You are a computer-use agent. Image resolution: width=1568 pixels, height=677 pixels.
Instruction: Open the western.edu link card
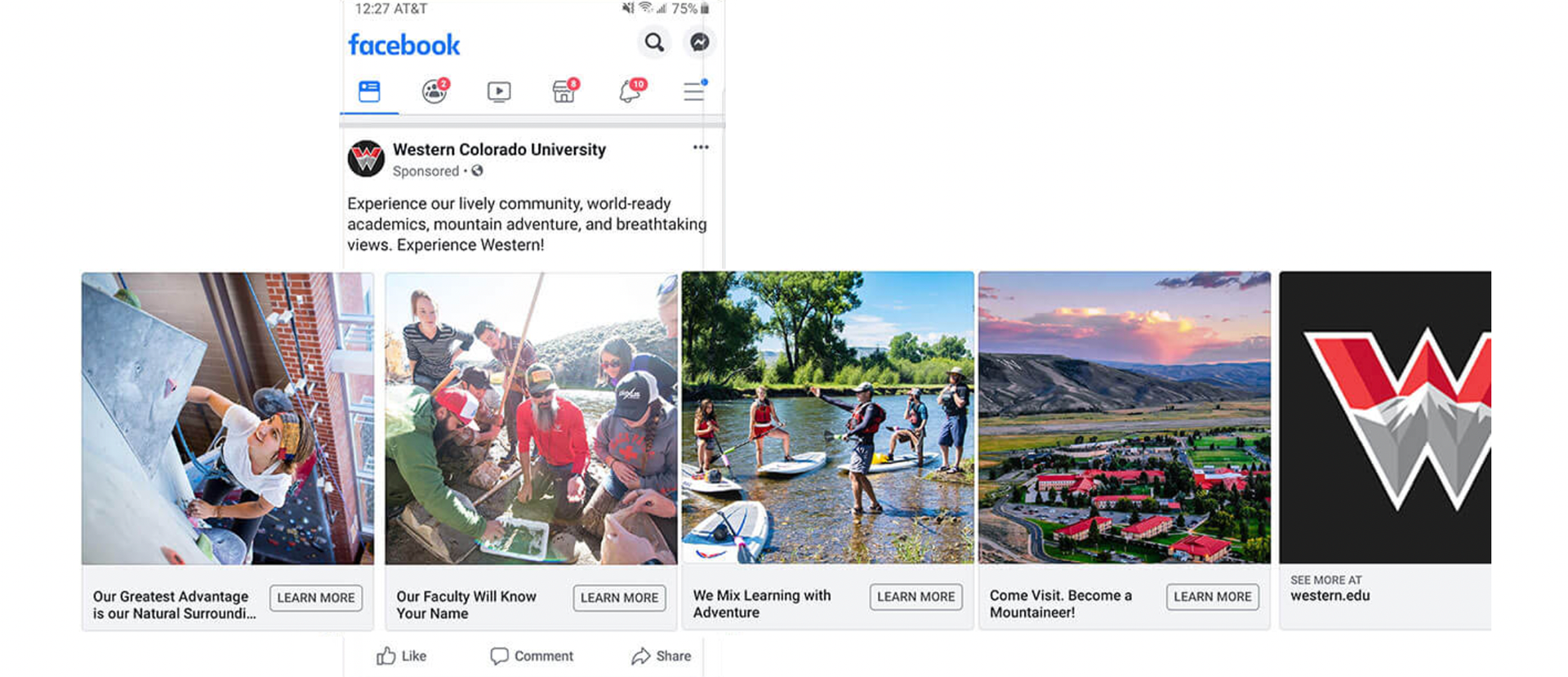pos(1385,450)
